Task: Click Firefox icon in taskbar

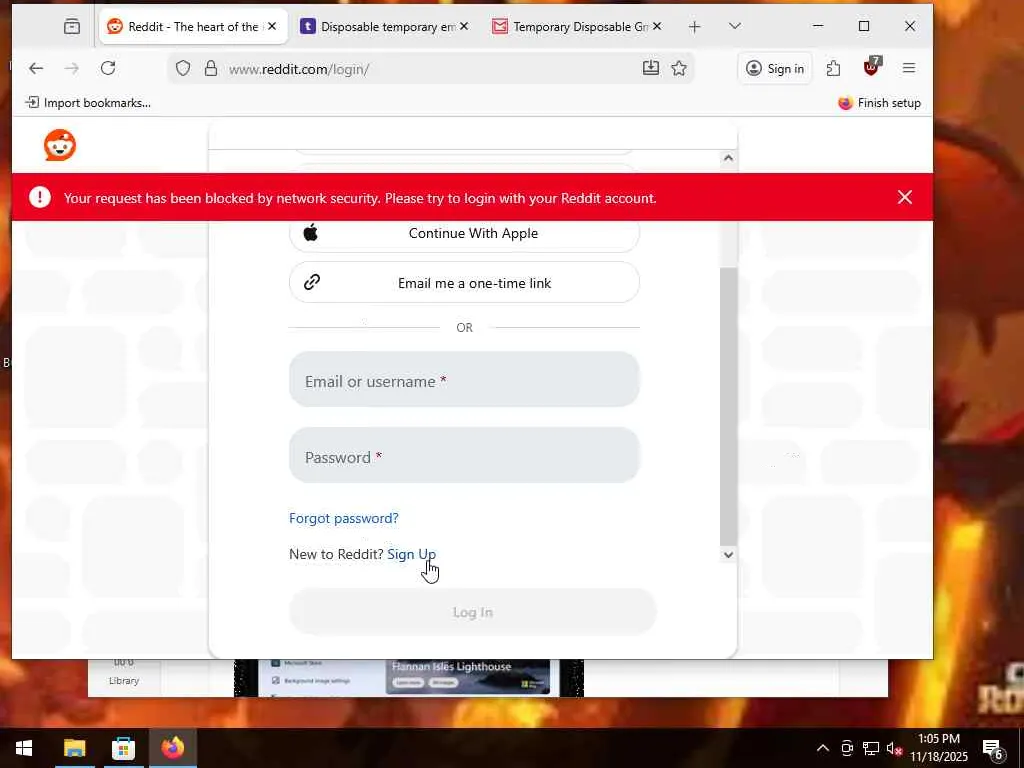Action: (173, 748)
